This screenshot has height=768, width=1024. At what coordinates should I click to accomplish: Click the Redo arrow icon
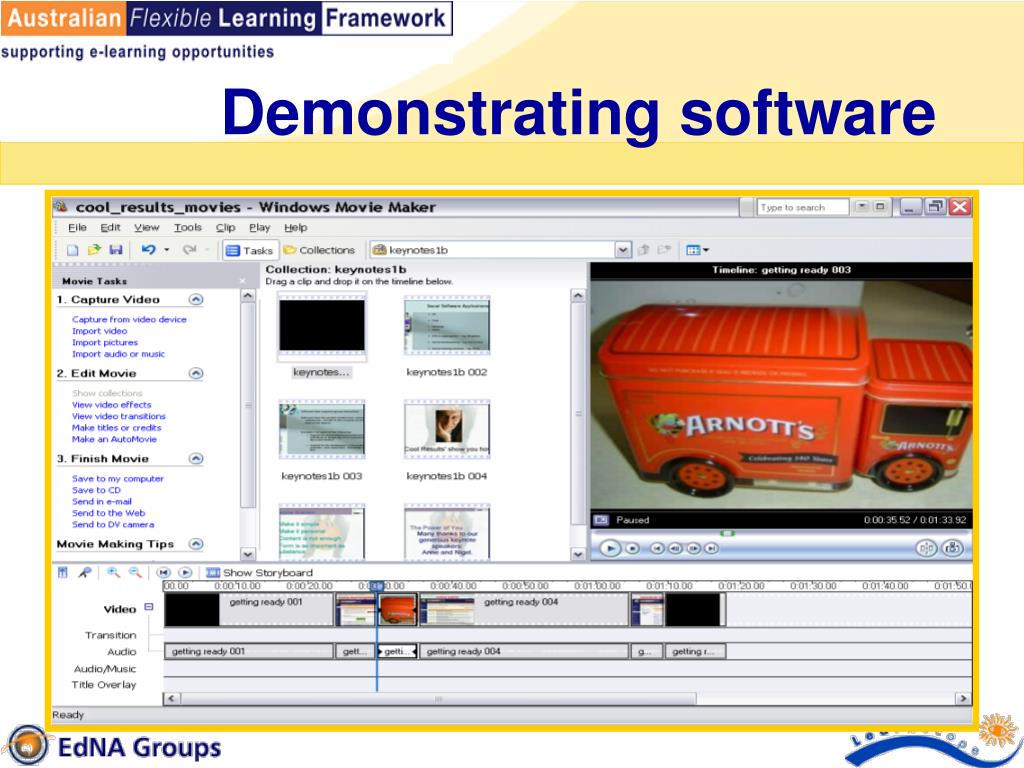click(x=189, y=250)
